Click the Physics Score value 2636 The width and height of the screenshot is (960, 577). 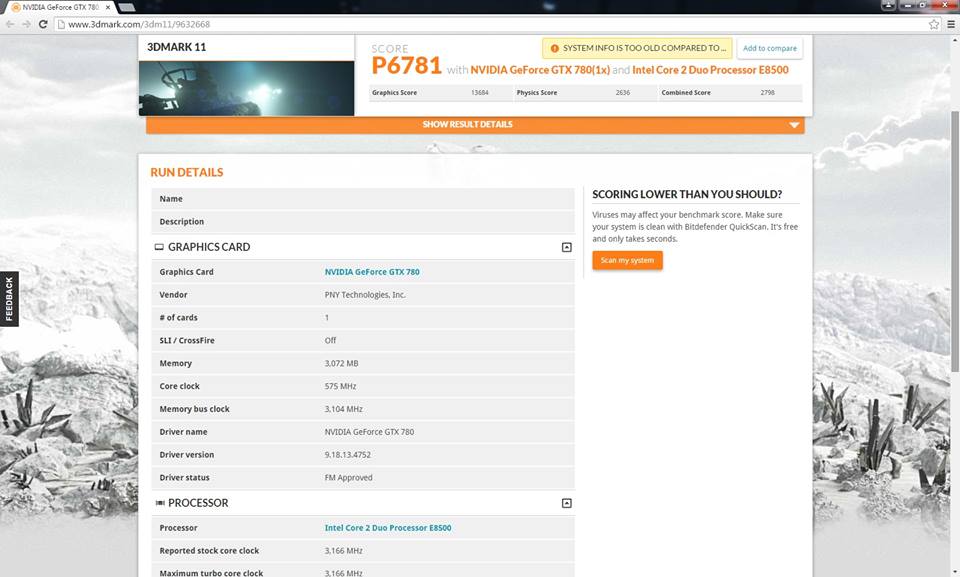(x=623, y=93)
